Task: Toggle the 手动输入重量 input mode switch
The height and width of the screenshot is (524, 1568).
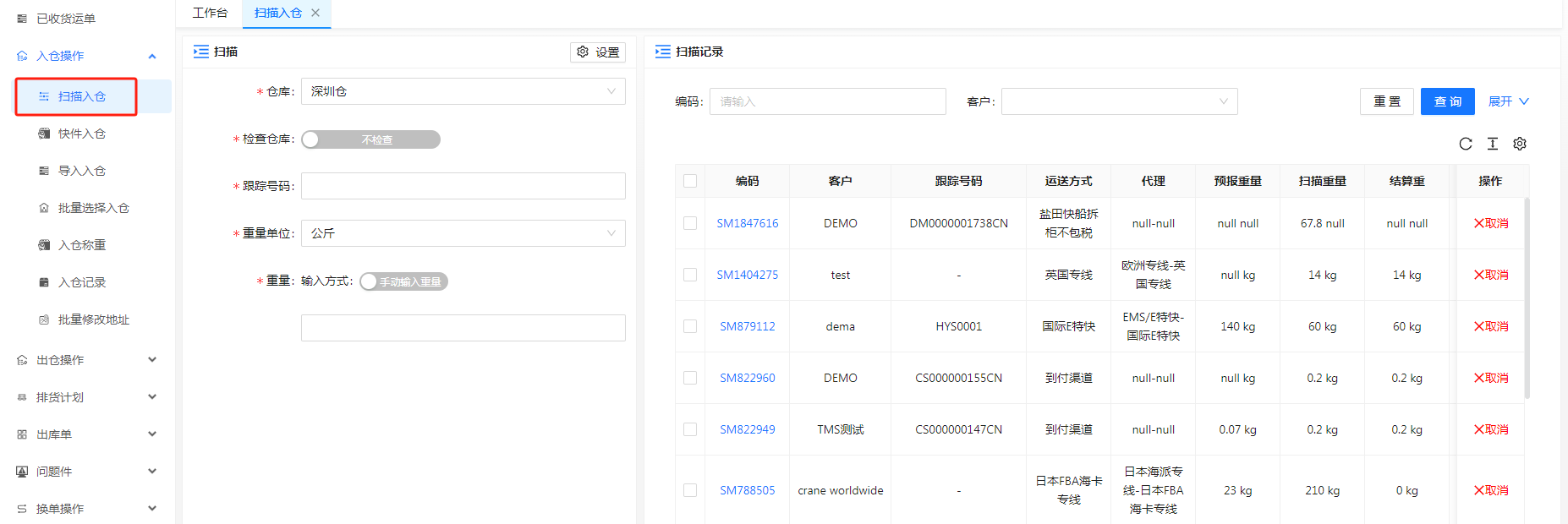Action: click(403, 281)
